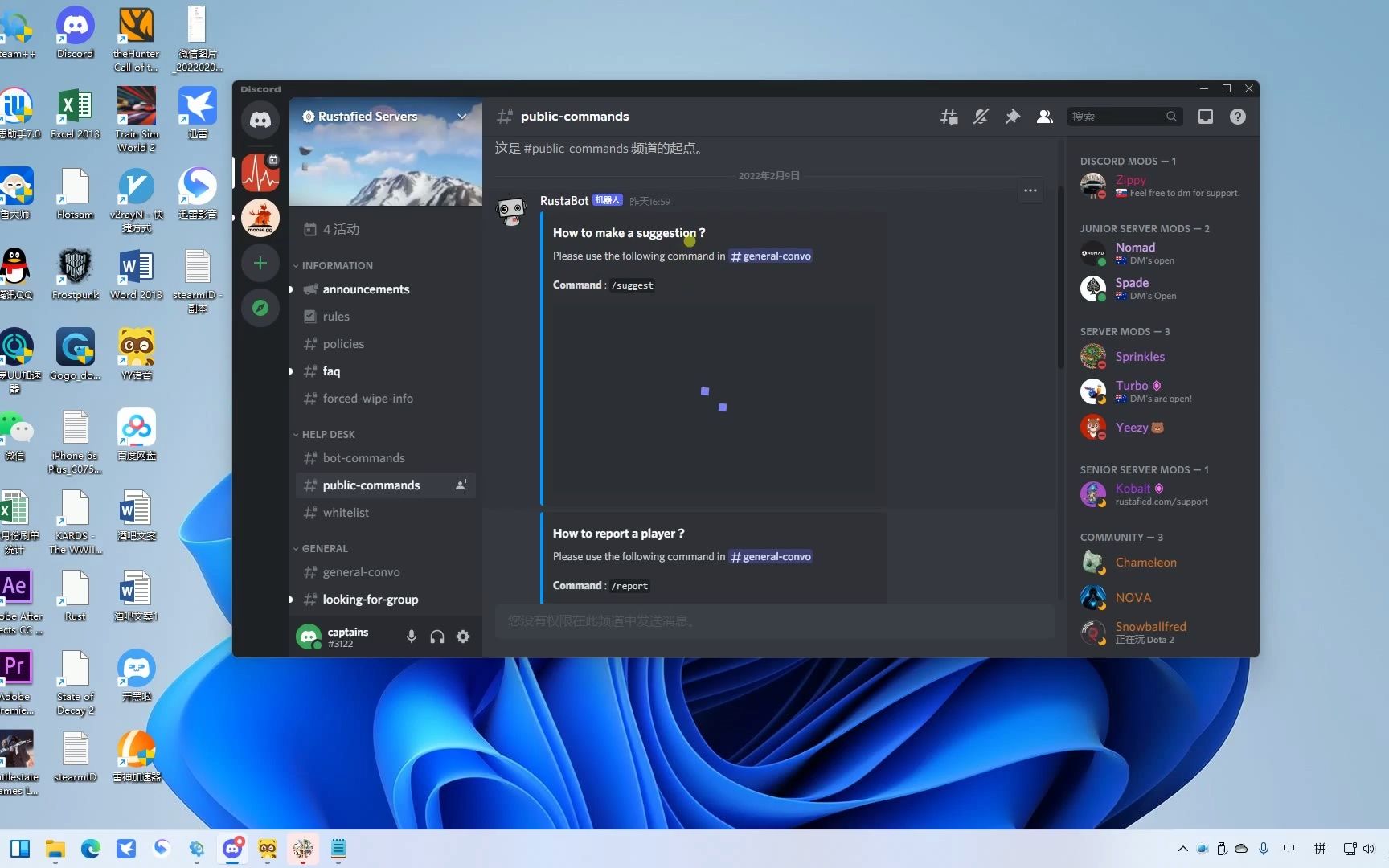
Task: Open the 4 活动 events entry
Action: tap(386, 230)
